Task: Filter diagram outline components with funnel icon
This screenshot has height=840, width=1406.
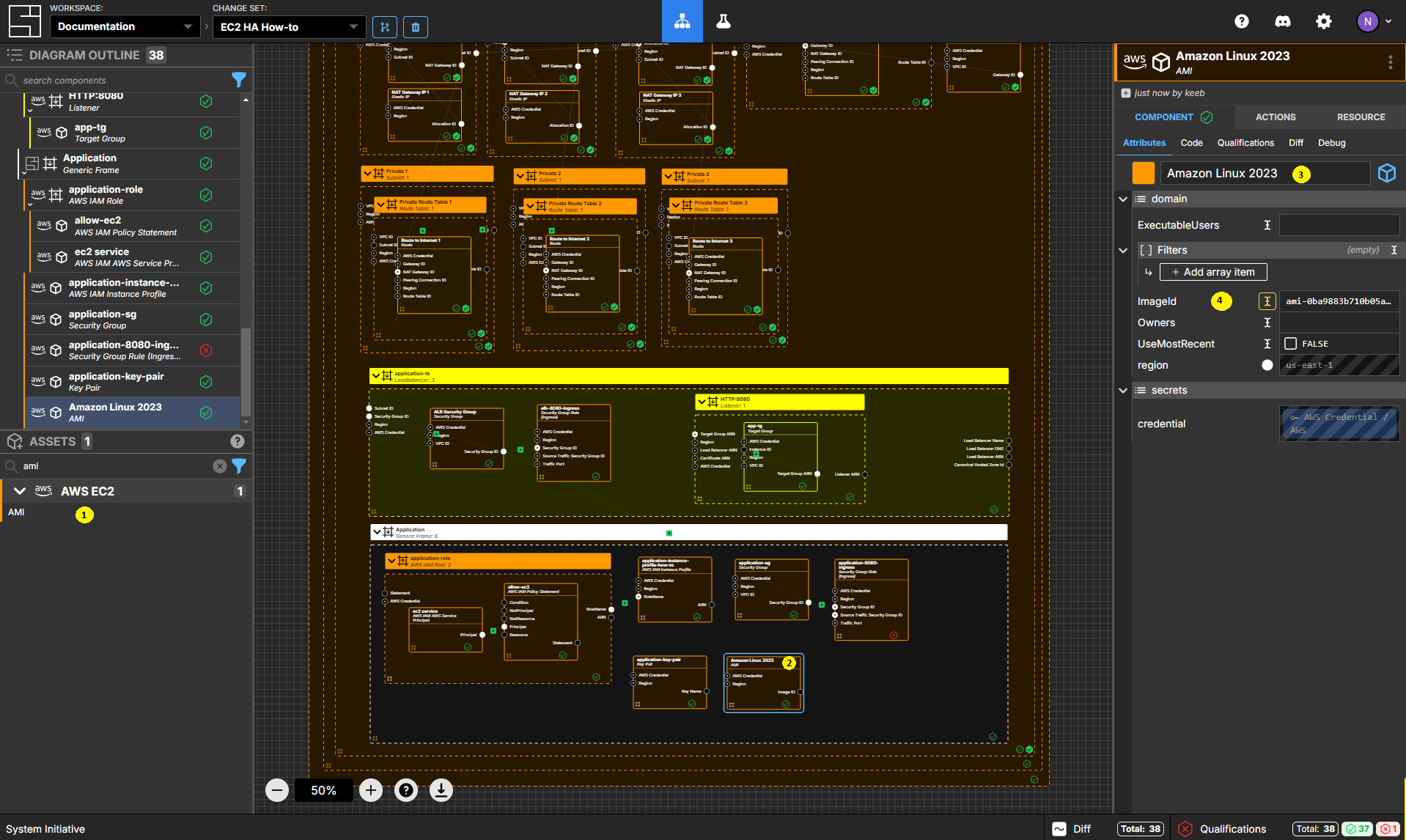Action: click(x=239, y=80)
